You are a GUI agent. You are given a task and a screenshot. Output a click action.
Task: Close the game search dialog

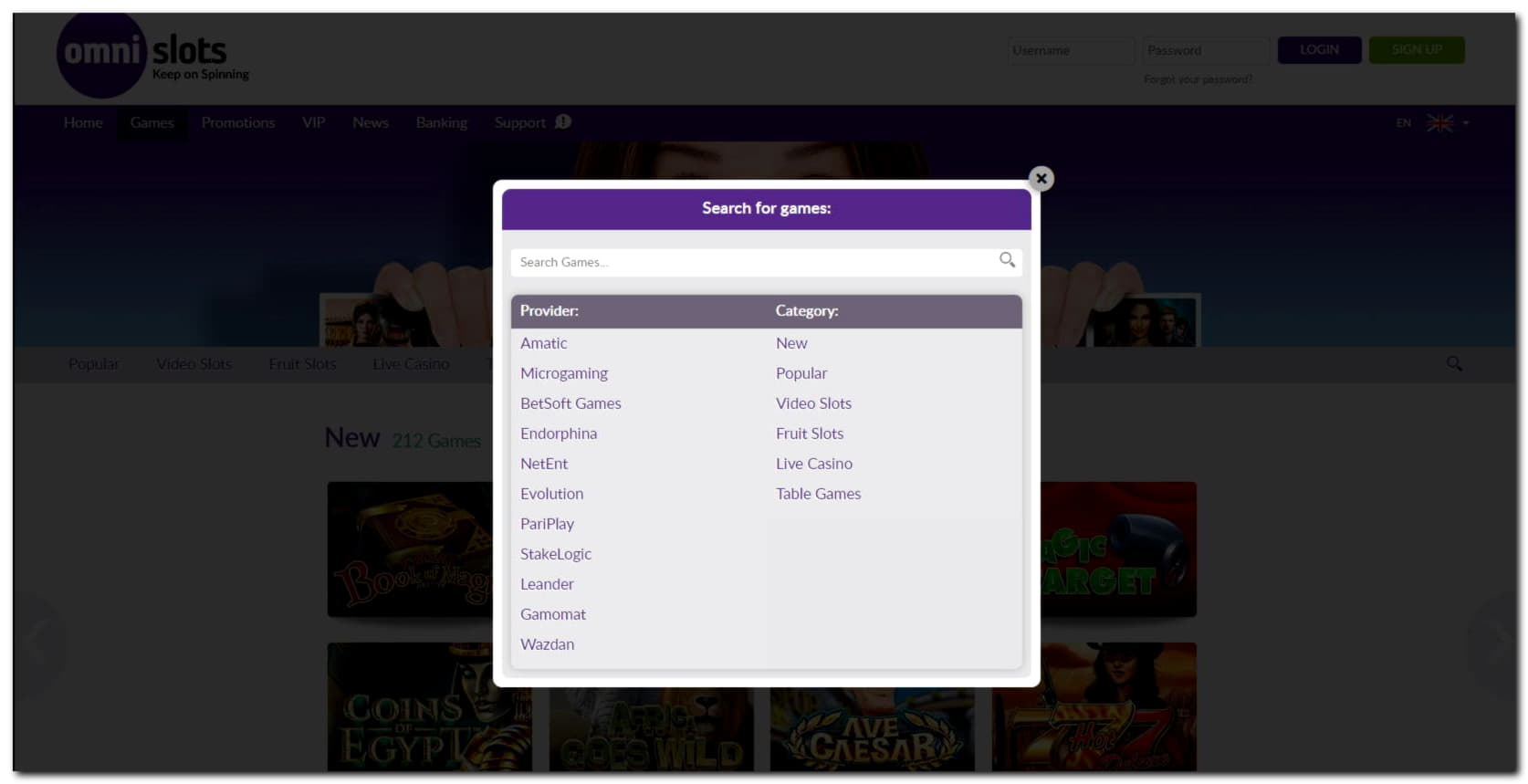pyautogui.click(x=1041, y=178)
